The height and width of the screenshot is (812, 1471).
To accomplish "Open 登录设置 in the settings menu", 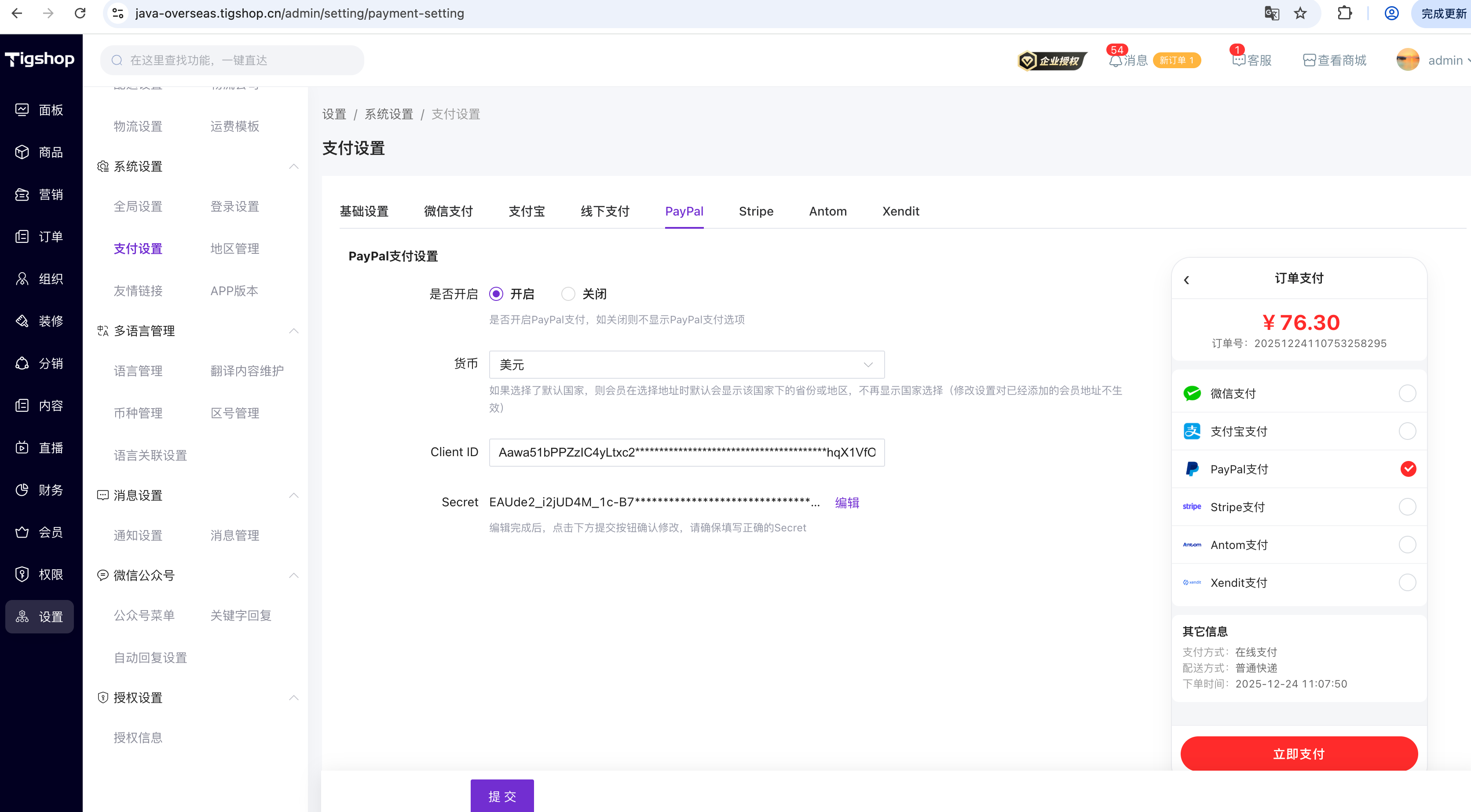I will pos(235,206).
